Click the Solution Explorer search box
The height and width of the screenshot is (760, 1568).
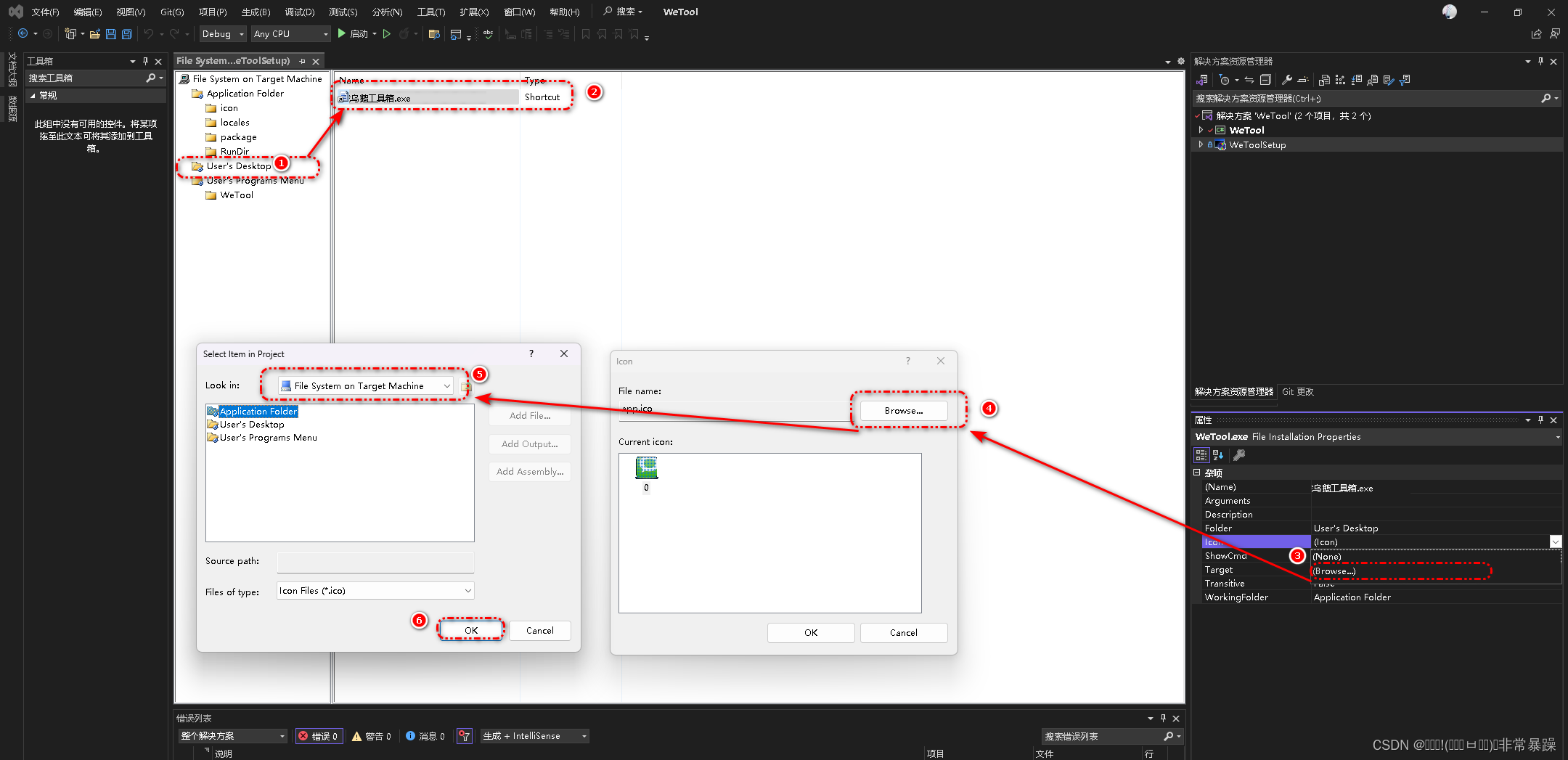[1376, 99]
